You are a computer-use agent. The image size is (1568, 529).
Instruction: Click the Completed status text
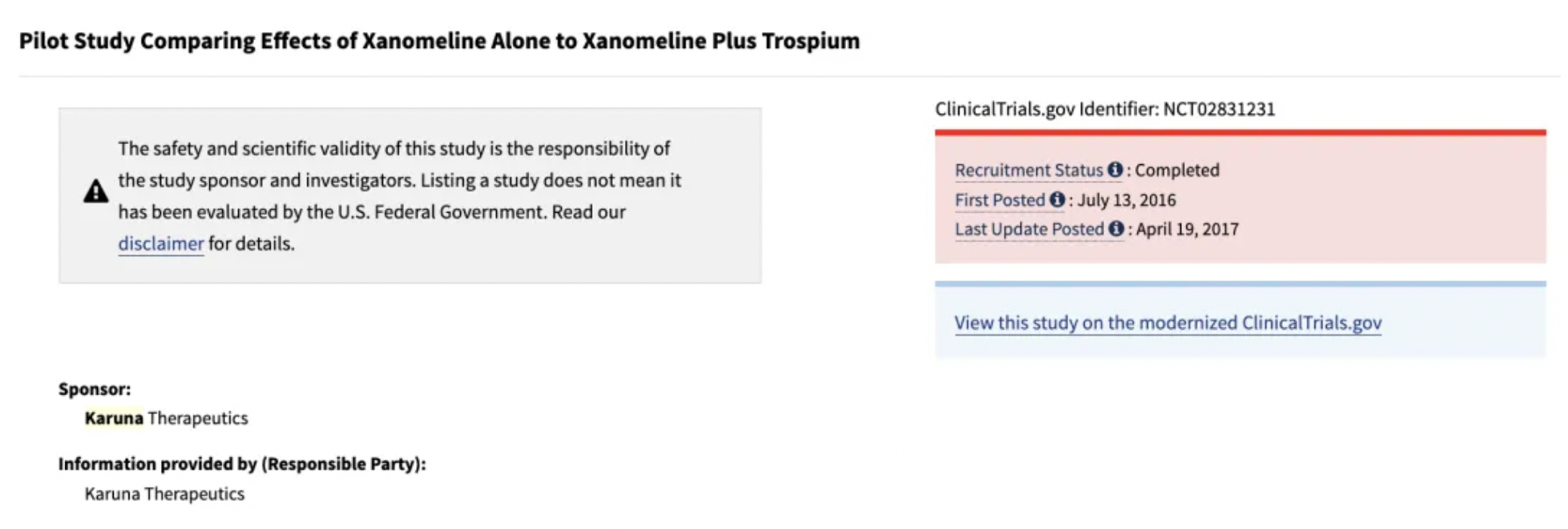click(x=1176, y=170)
